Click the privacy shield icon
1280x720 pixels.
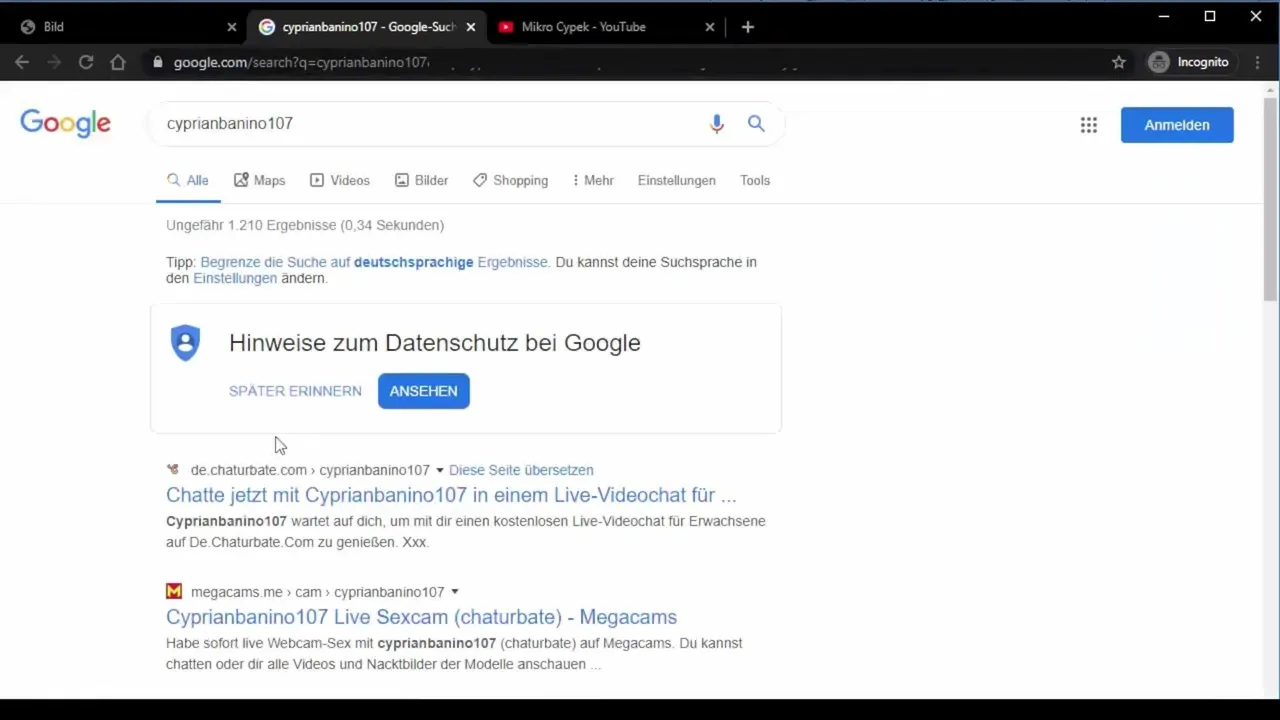click(185, 343)
